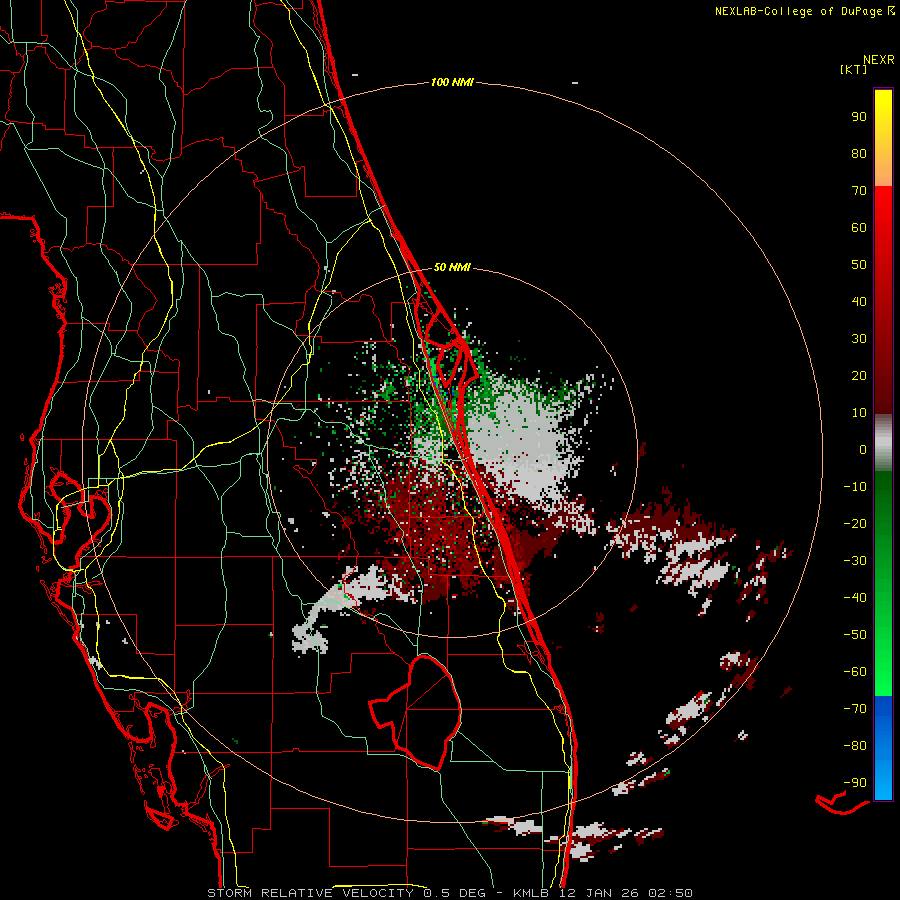Click the blue bottom segment of color bar
900x900 pixels.
pyautogui.click(x=883, y=748)
